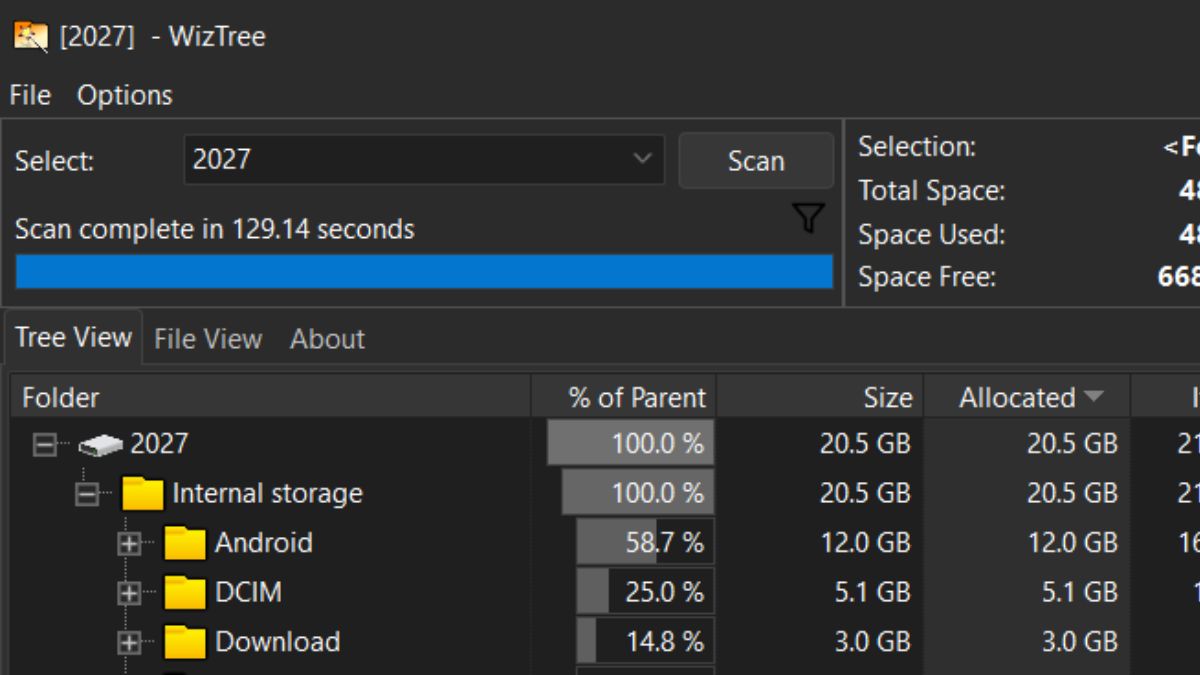Viewport: 1200px width, 675px height.
Task: Click the 2027 drive icon
Action: point(100,444)
